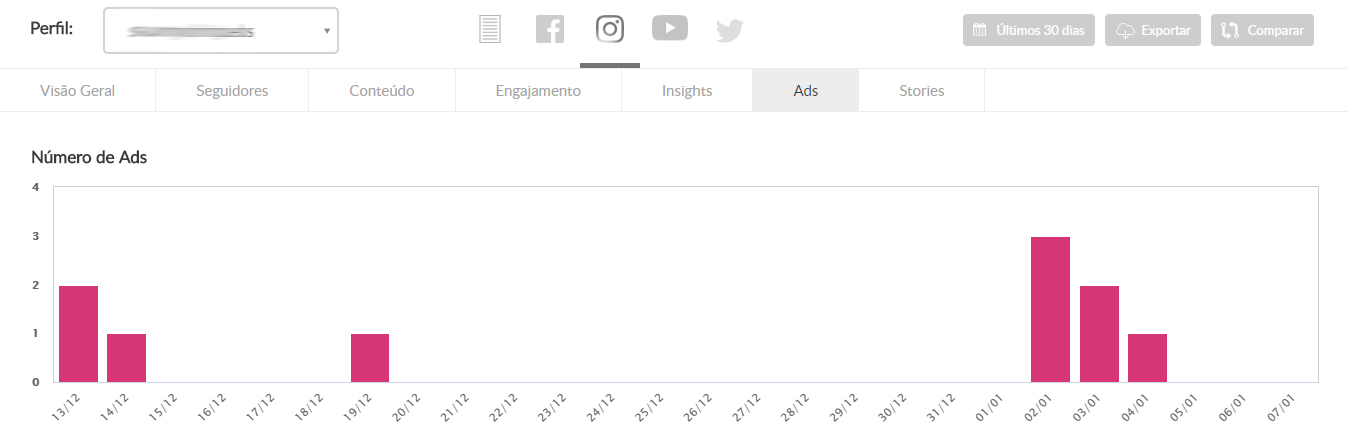Switch to the YouTube network icon
The width and height of the screenshot is (1348, 447).
click(x=670, y=28)
